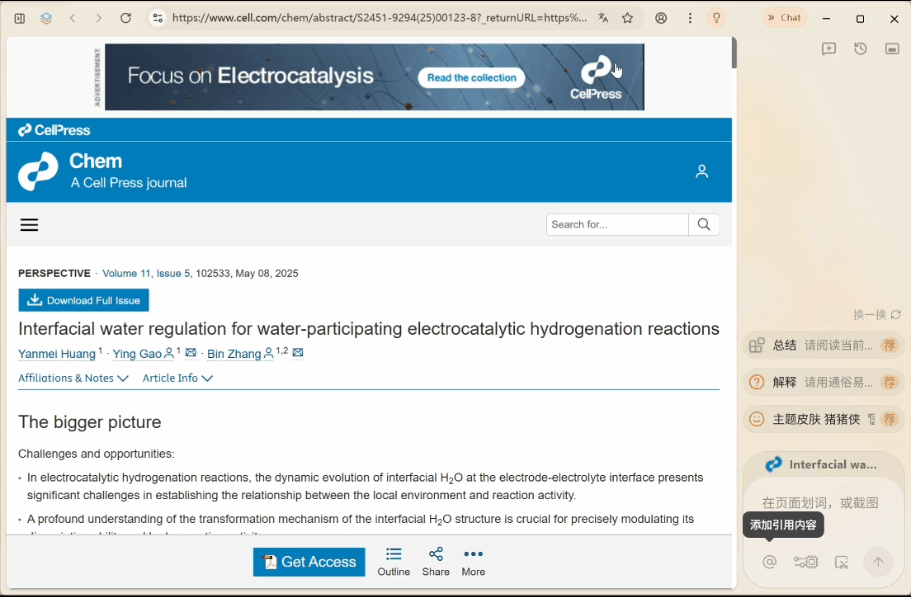Open the browser profile account icon

(661, 18)
